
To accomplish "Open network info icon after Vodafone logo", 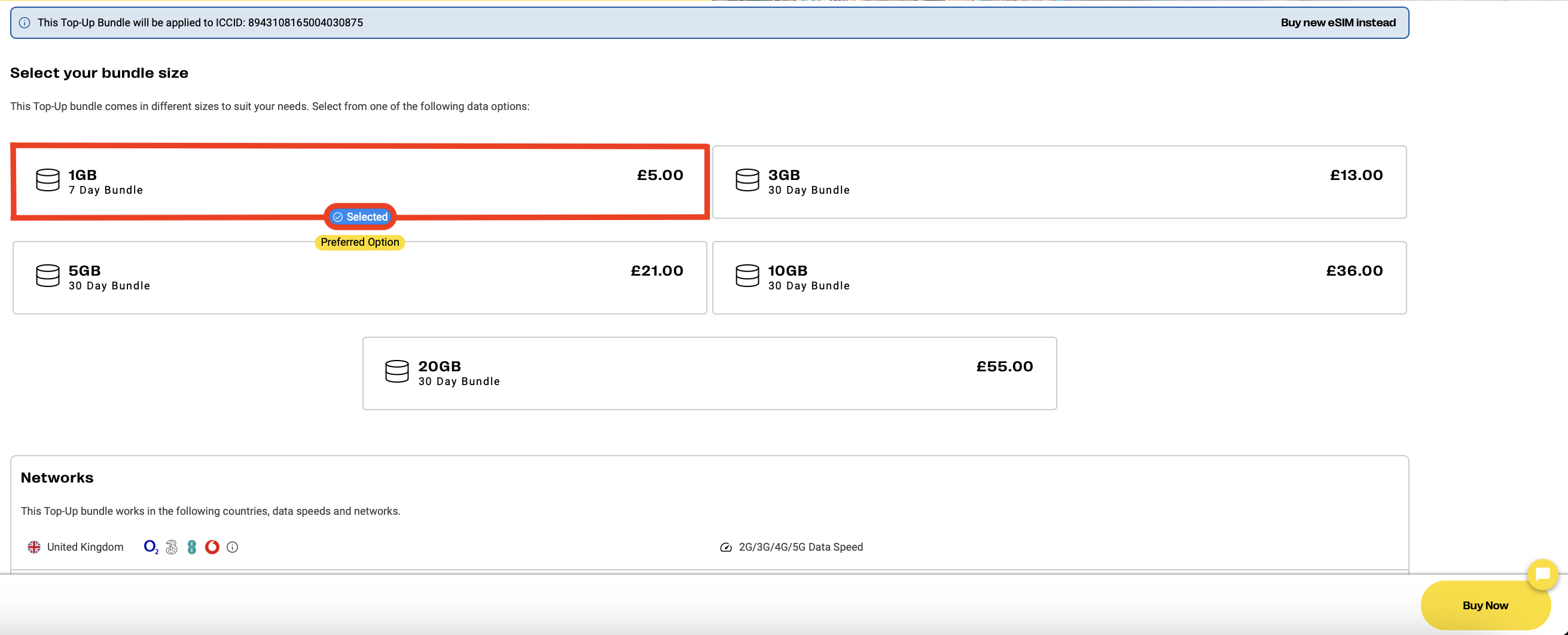I will [233, 547].
